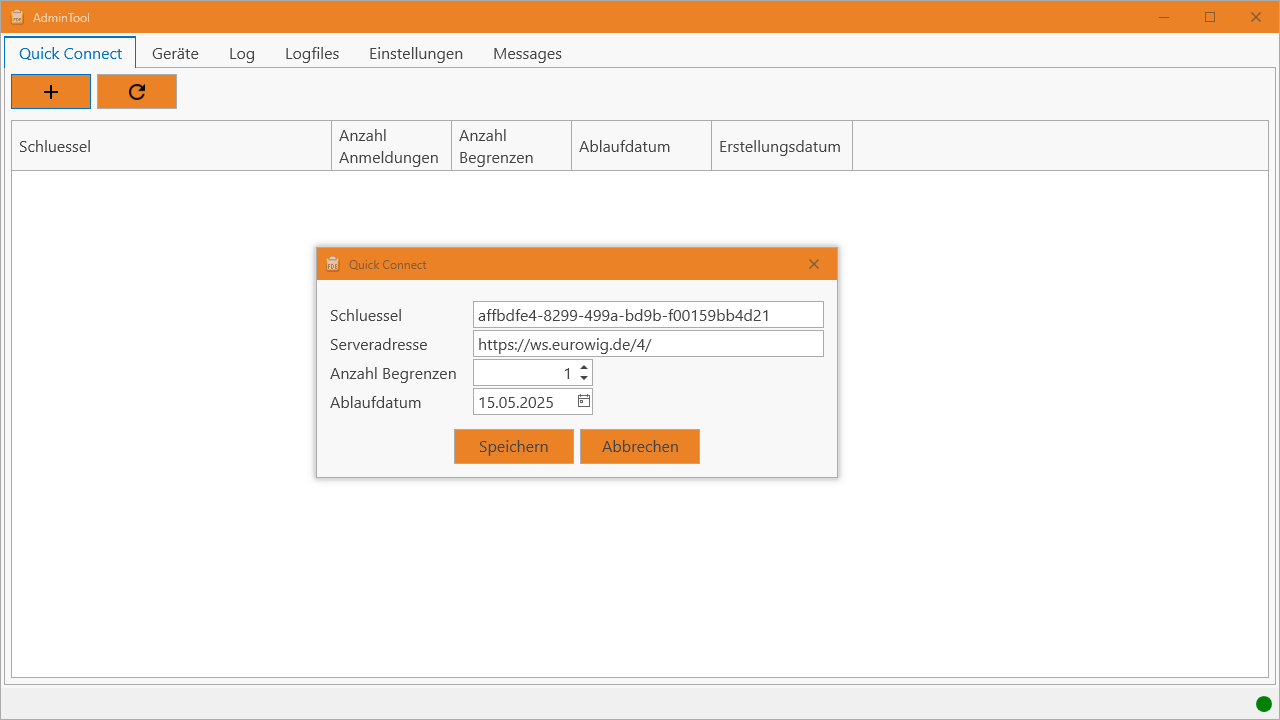The height and width of the screenshot is (720, 1280).
Task: Go to the Logfiles tab
Action: point(312,54)
